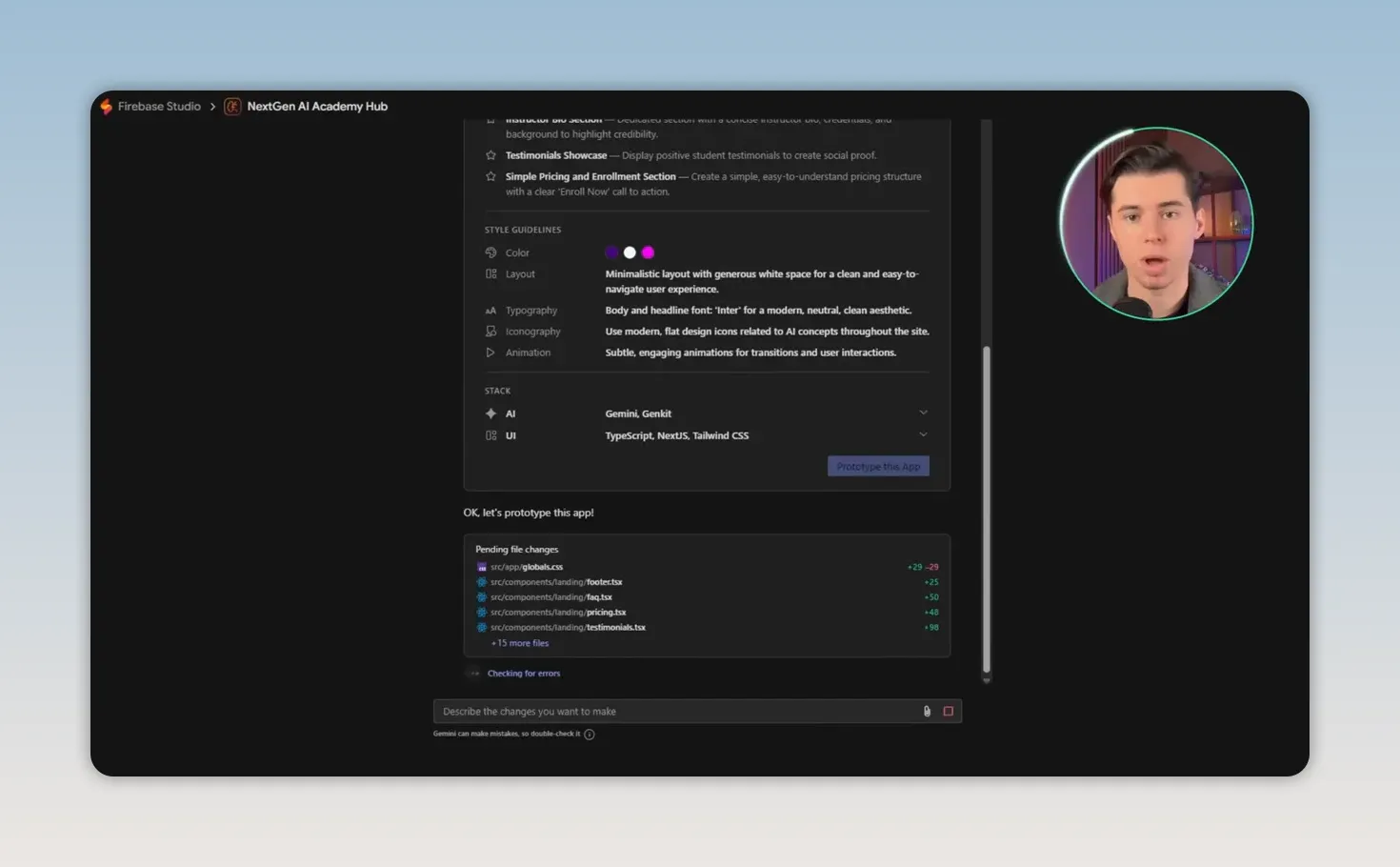This screenshot has height=867, width=1400.
Task: Click the React icon beside footer.tsx
Action: (x=482, y=582)
